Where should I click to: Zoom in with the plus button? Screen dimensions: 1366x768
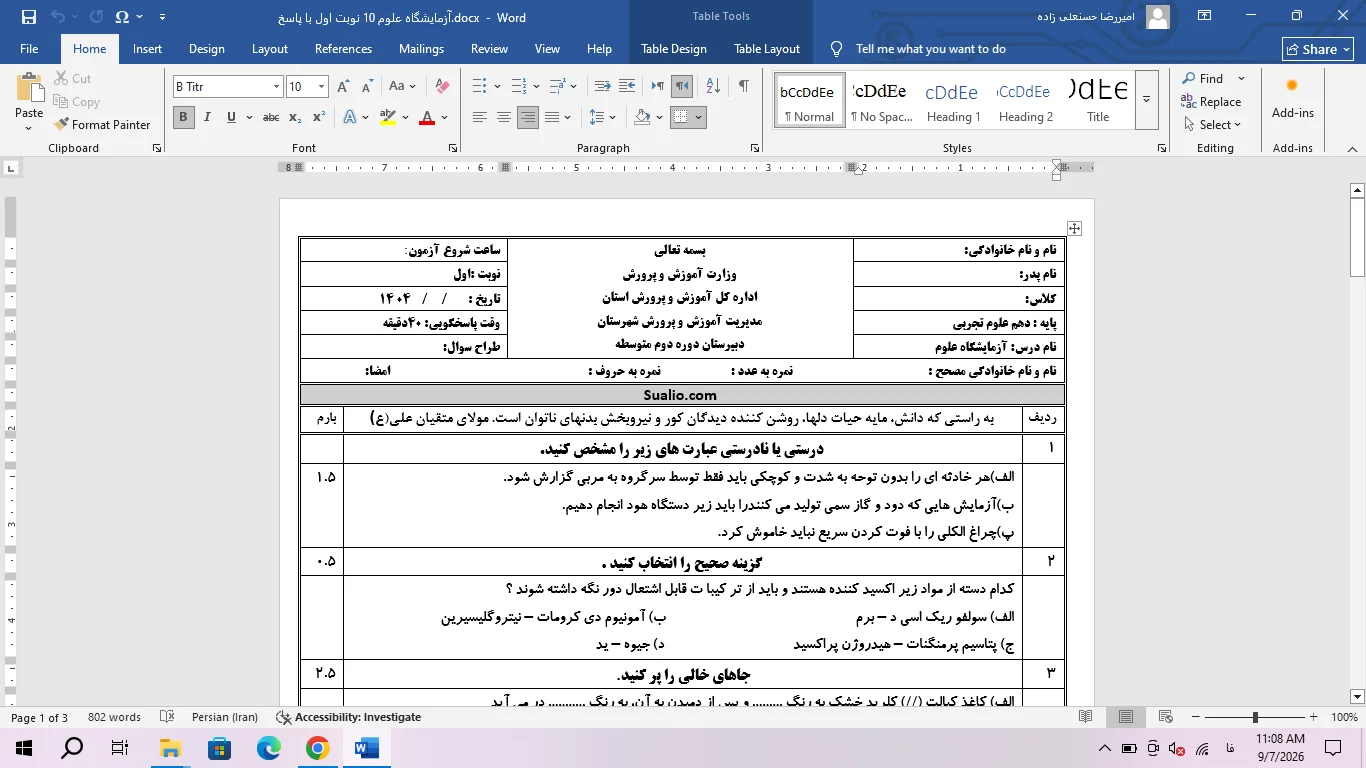coord(1313,717)
